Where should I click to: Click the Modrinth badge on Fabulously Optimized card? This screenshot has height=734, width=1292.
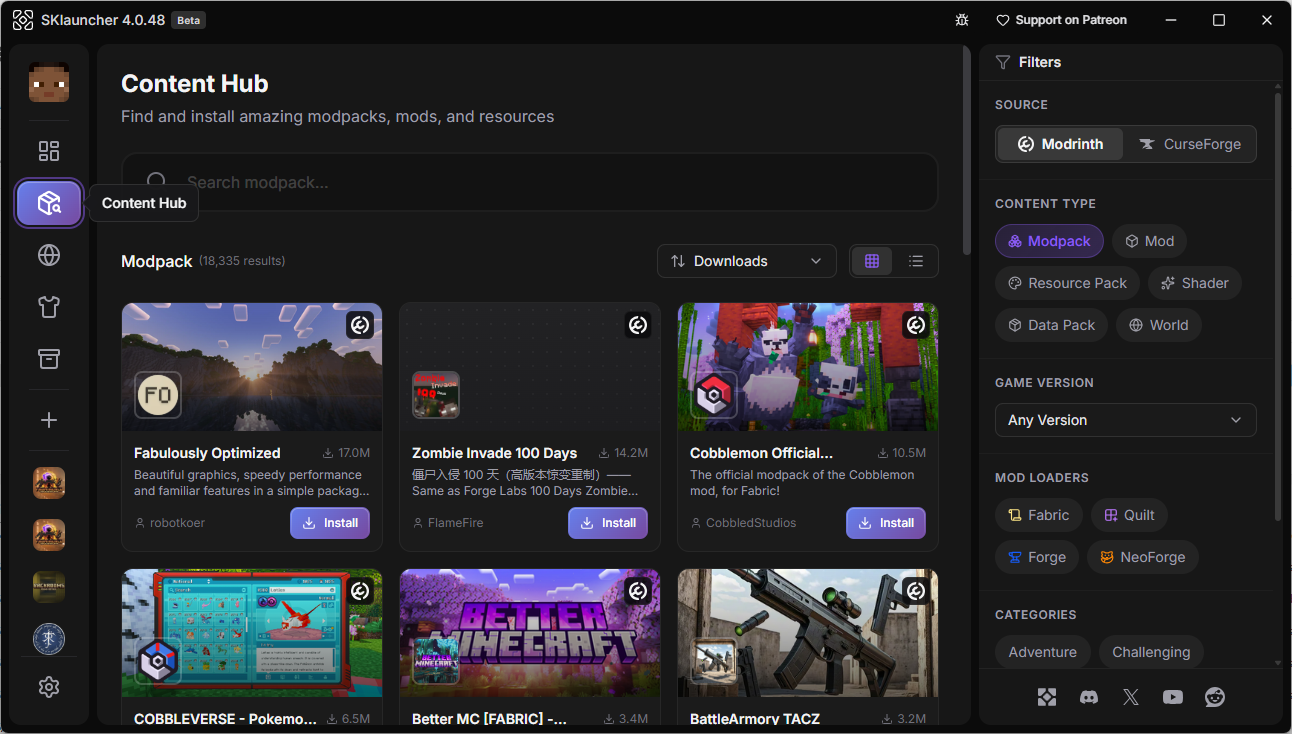point(360,325)
